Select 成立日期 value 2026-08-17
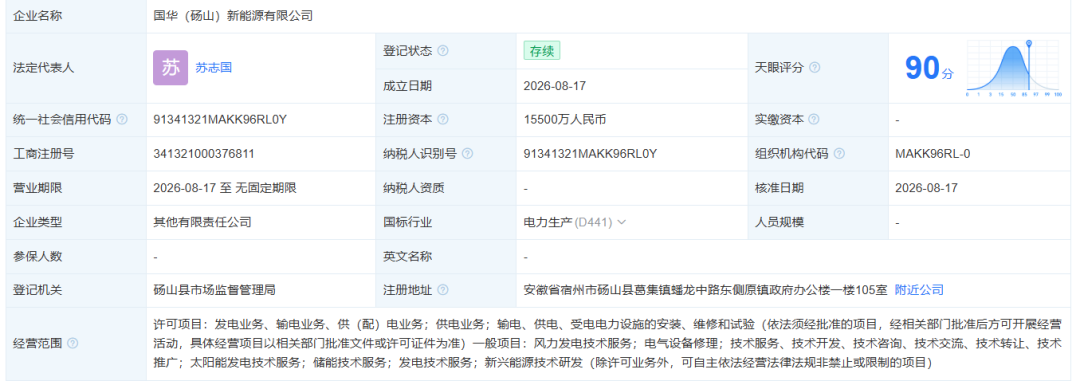 [x=554, y=86]
